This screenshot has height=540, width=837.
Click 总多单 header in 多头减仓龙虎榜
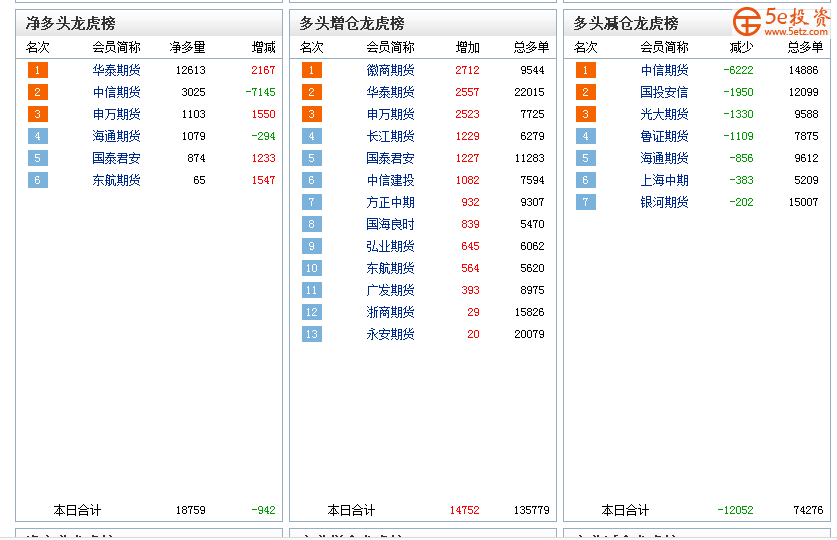pos(806,47)
